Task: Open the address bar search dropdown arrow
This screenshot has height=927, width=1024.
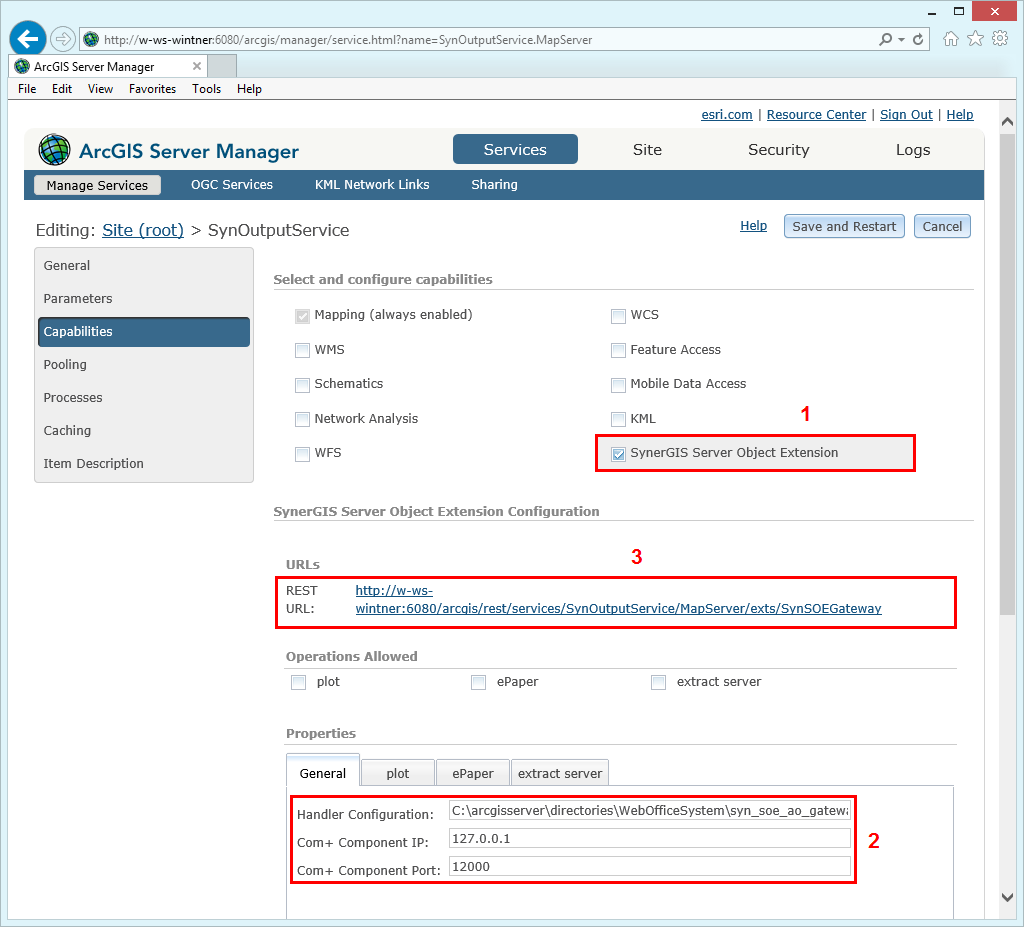Action: pos(900,38)
